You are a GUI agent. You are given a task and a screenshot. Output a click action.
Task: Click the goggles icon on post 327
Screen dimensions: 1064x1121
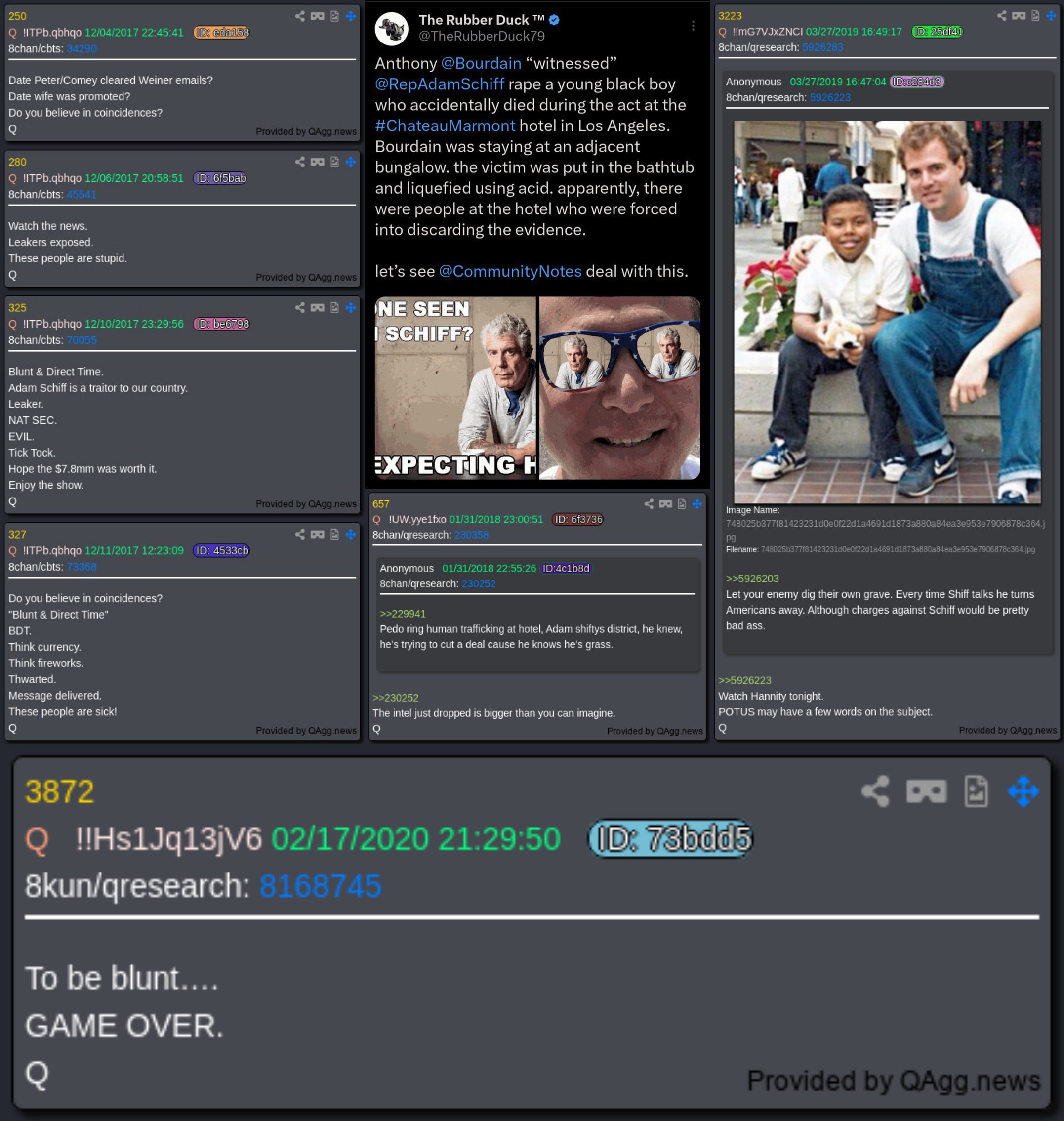[x=318, y=535]
